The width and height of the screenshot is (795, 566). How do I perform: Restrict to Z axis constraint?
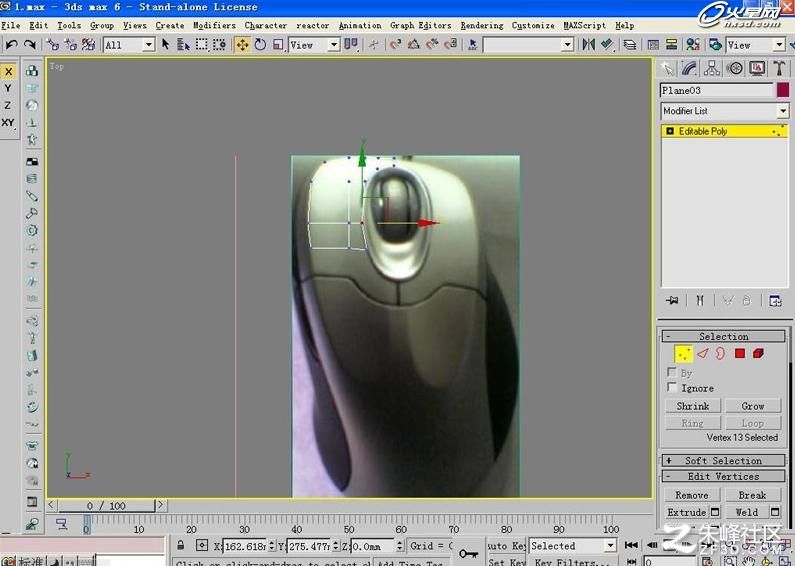pyautogui.click(x=8, y=105)
